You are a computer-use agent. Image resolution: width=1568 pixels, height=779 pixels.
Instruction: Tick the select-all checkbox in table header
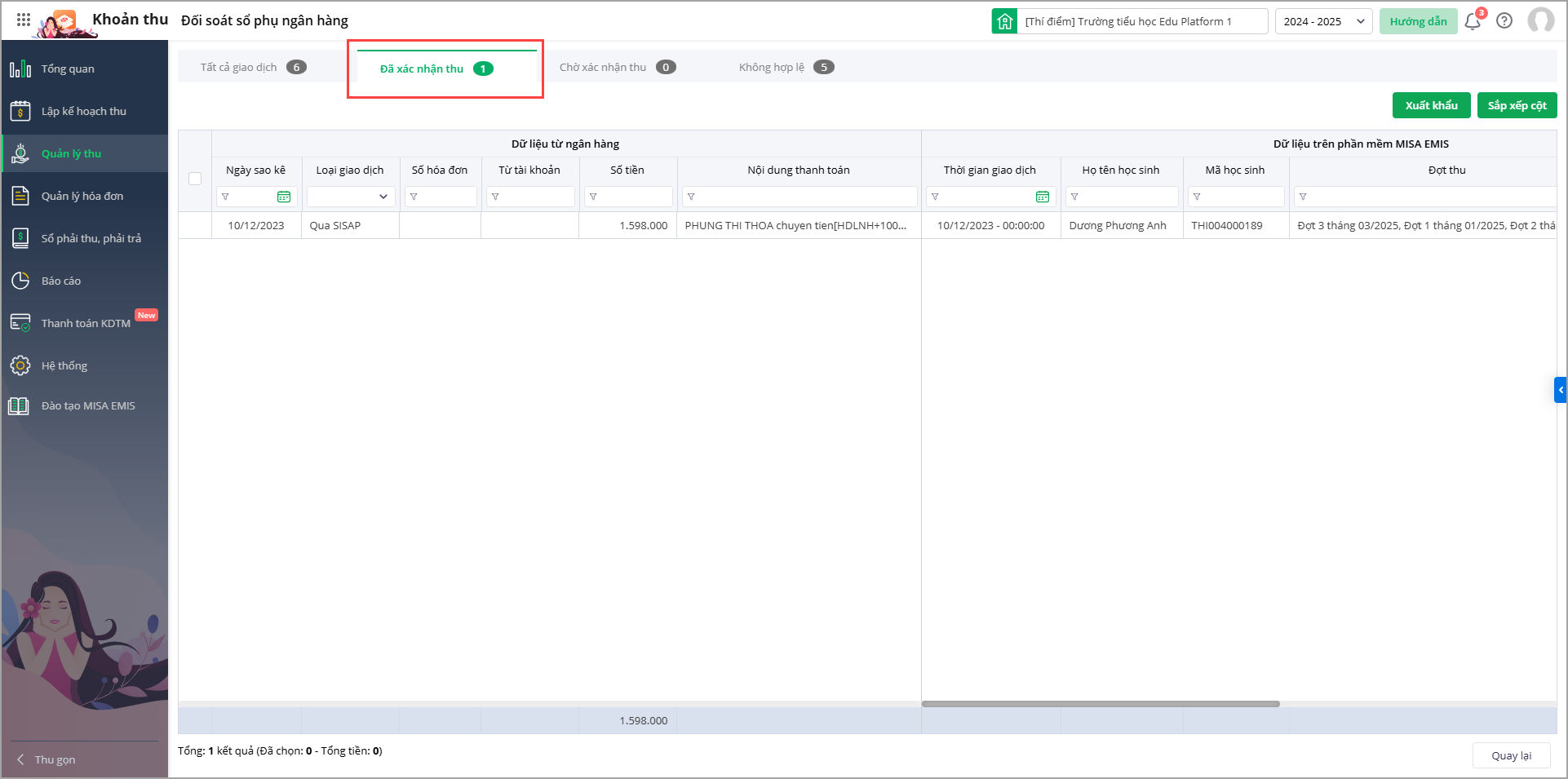(x=195, y=179)
